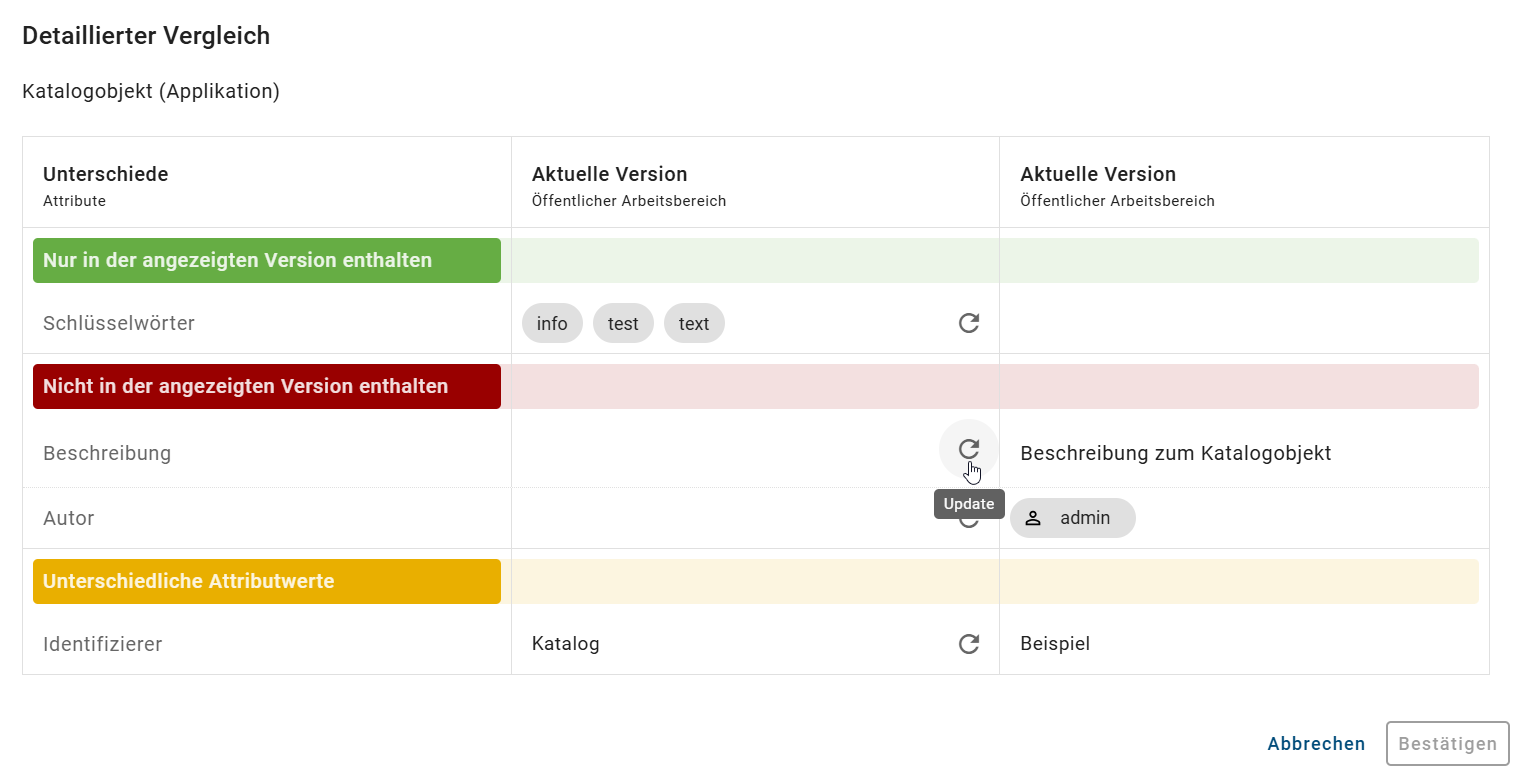The height and width of the screenshot is (773, 1514).
Task: Click the person icon inside the admin chip
Action: click(1032, 518)
